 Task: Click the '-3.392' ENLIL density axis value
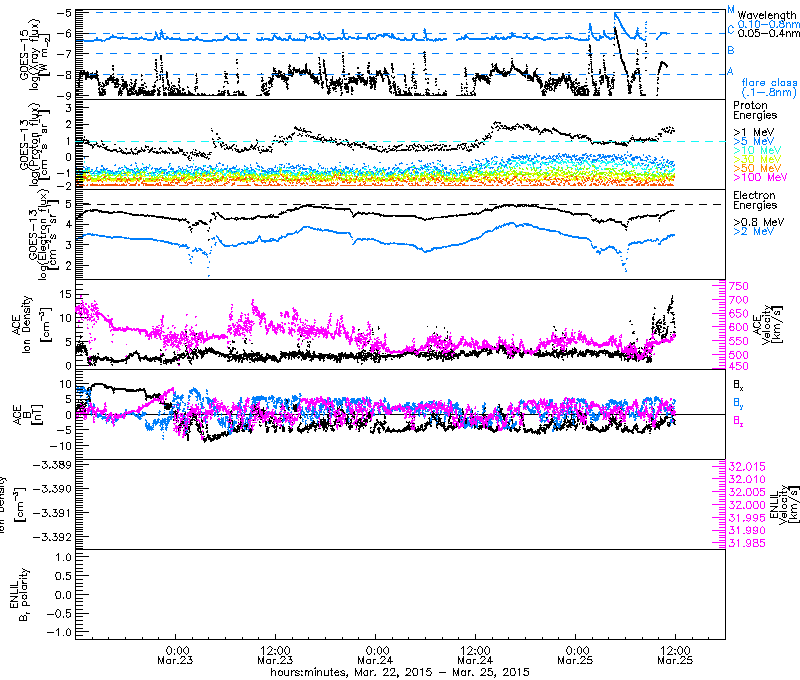point(52,537)
